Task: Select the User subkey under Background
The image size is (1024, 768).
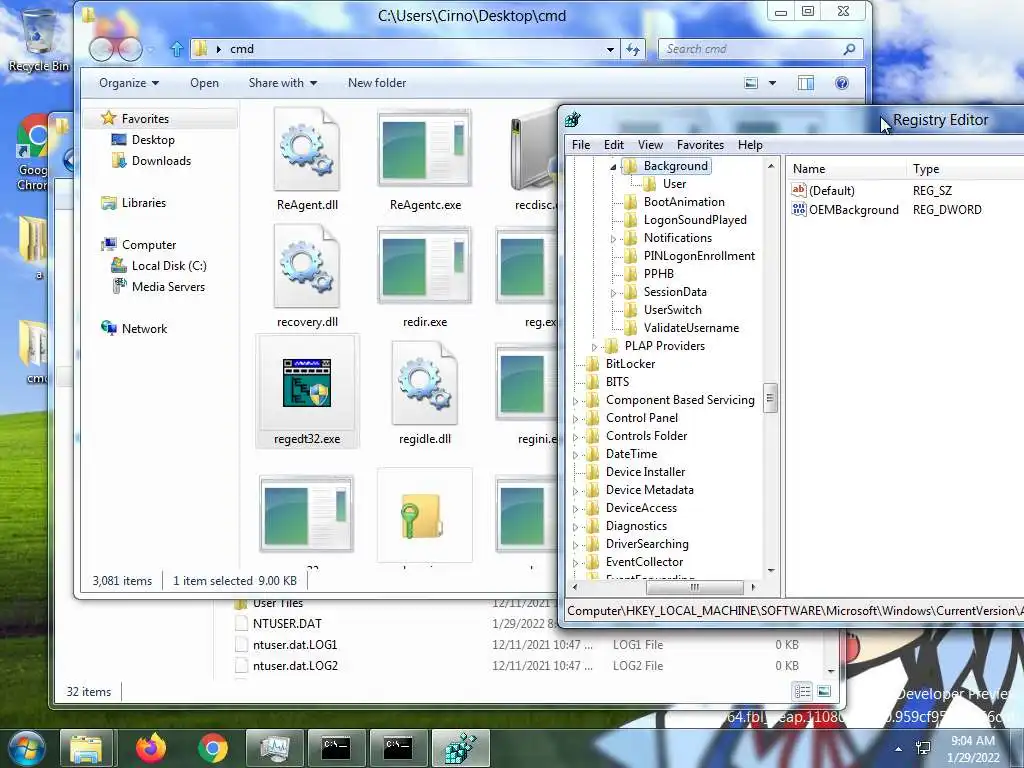Action: click(674, 184)
